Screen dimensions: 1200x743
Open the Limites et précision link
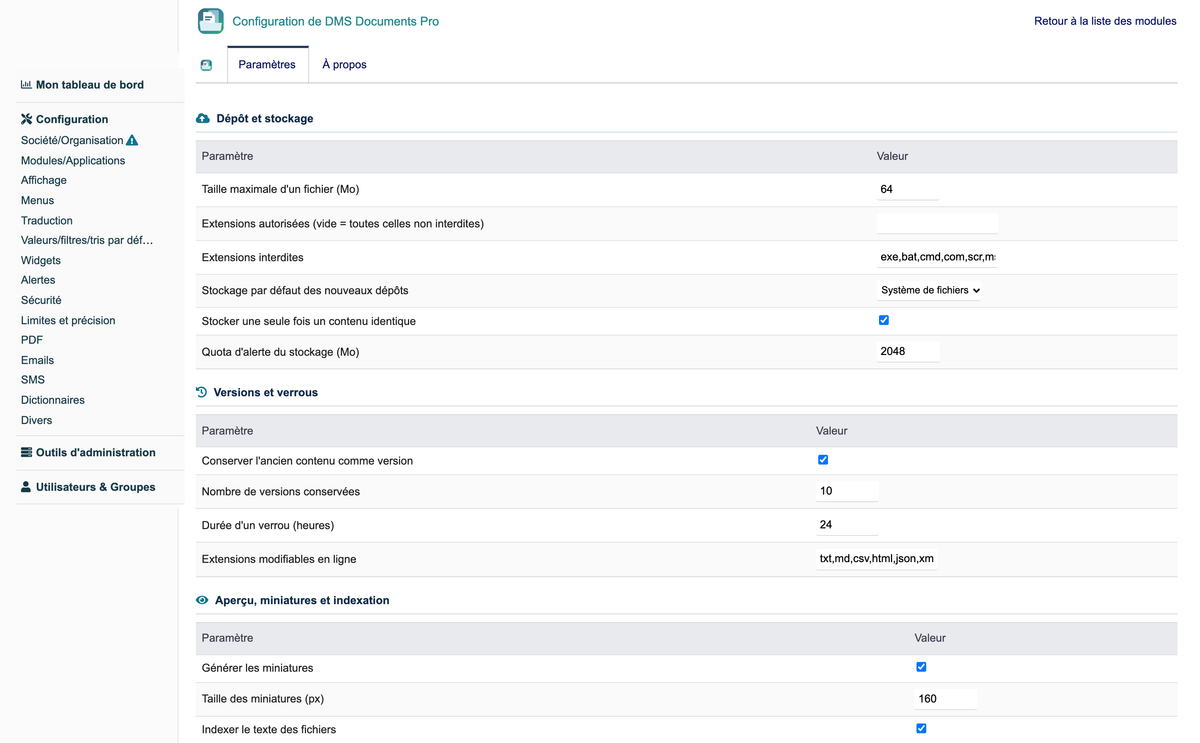[x=68, y=320]
